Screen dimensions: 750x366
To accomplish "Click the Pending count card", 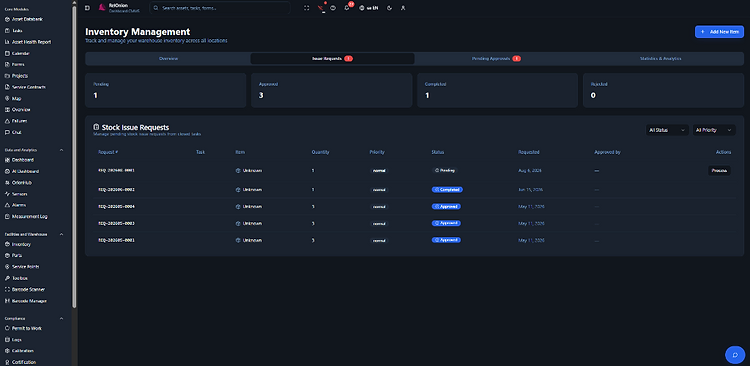I will (165, 90).
